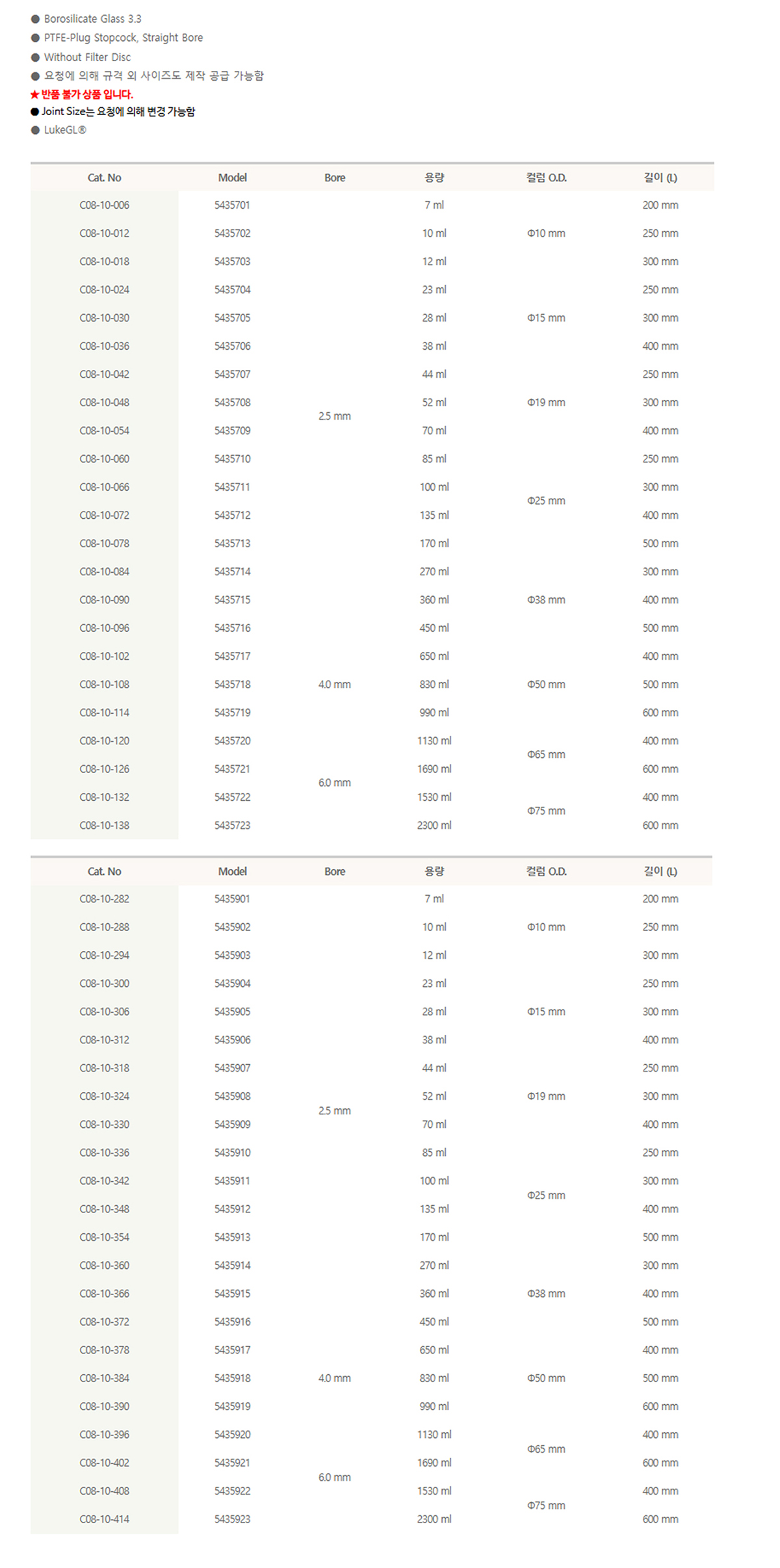Select model number 5435901
This screenshot has height=1568, width=780.
point(232,899)
